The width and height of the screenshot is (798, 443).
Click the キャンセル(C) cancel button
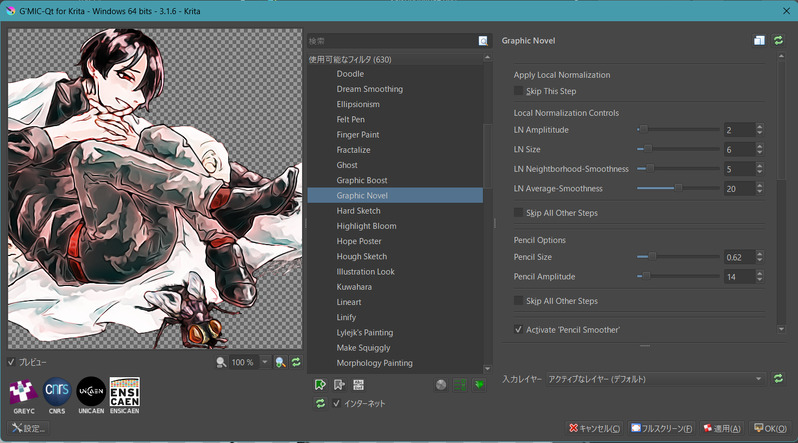594,428
